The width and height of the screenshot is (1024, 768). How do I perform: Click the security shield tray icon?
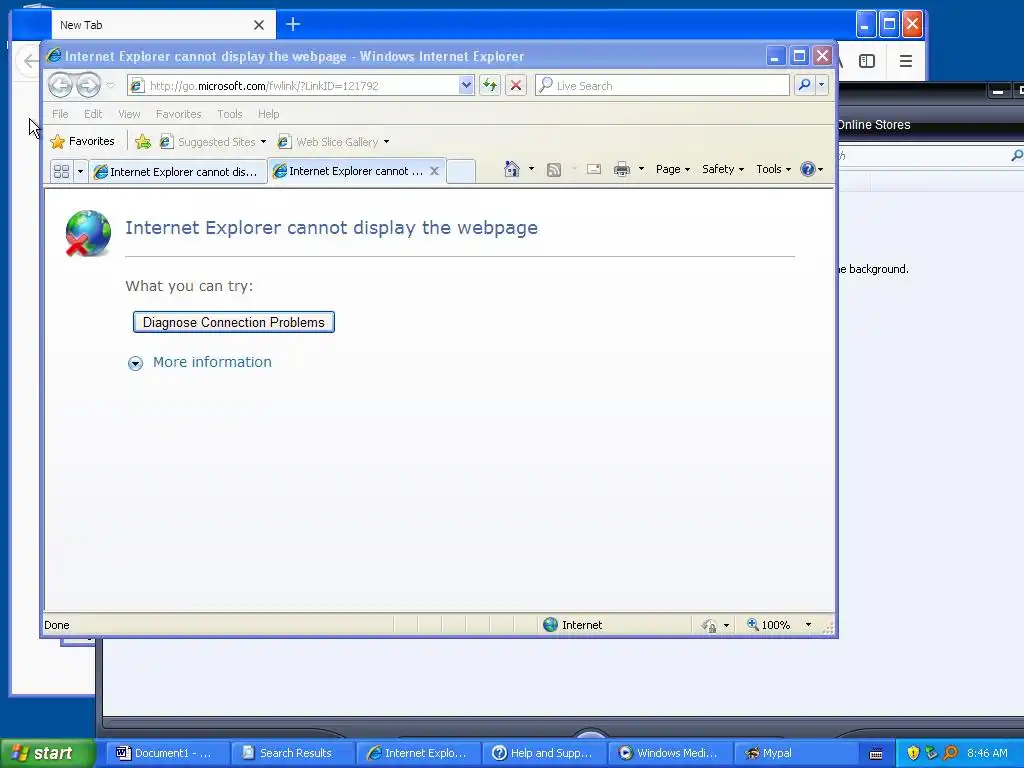(913, 753)
